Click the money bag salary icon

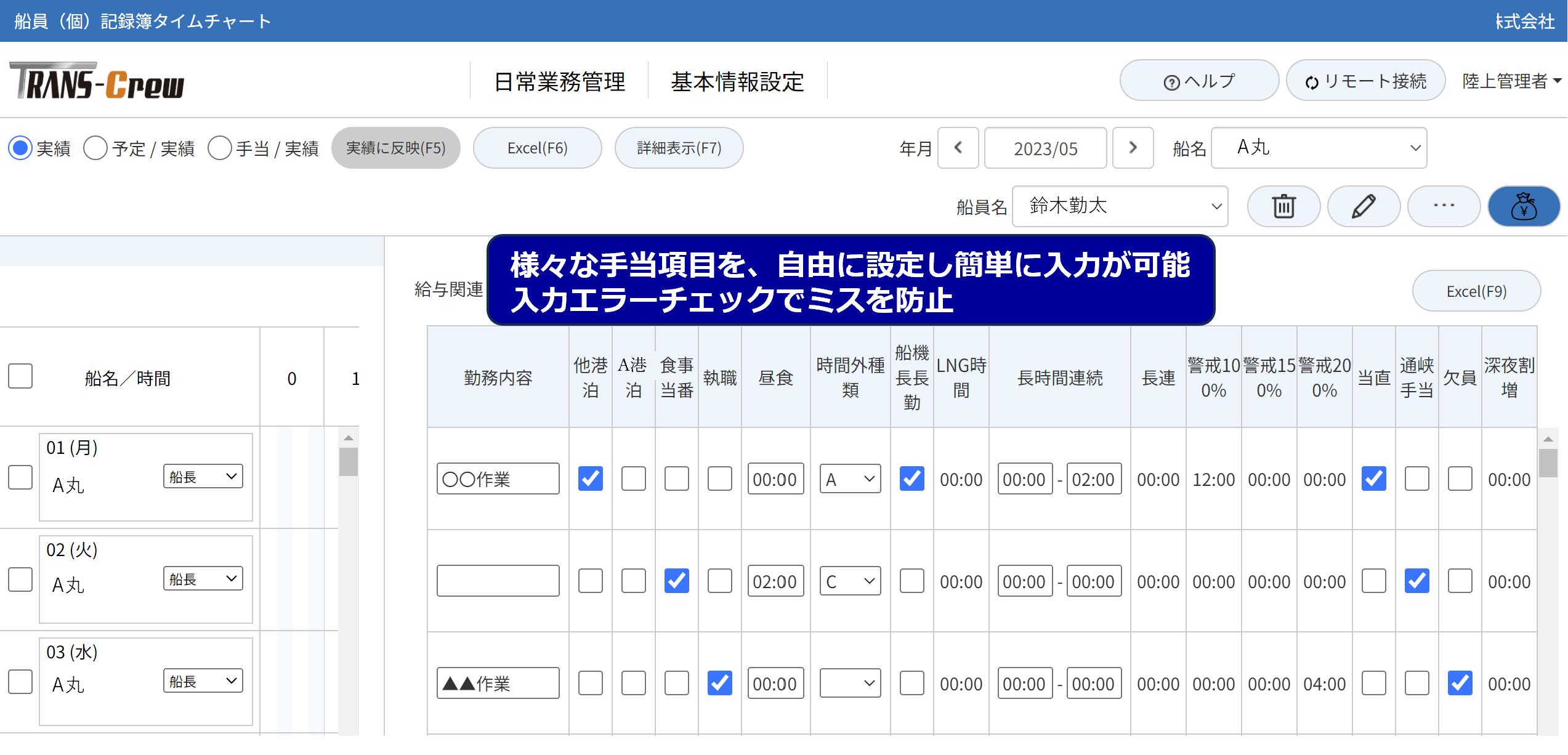(1524, 206)
